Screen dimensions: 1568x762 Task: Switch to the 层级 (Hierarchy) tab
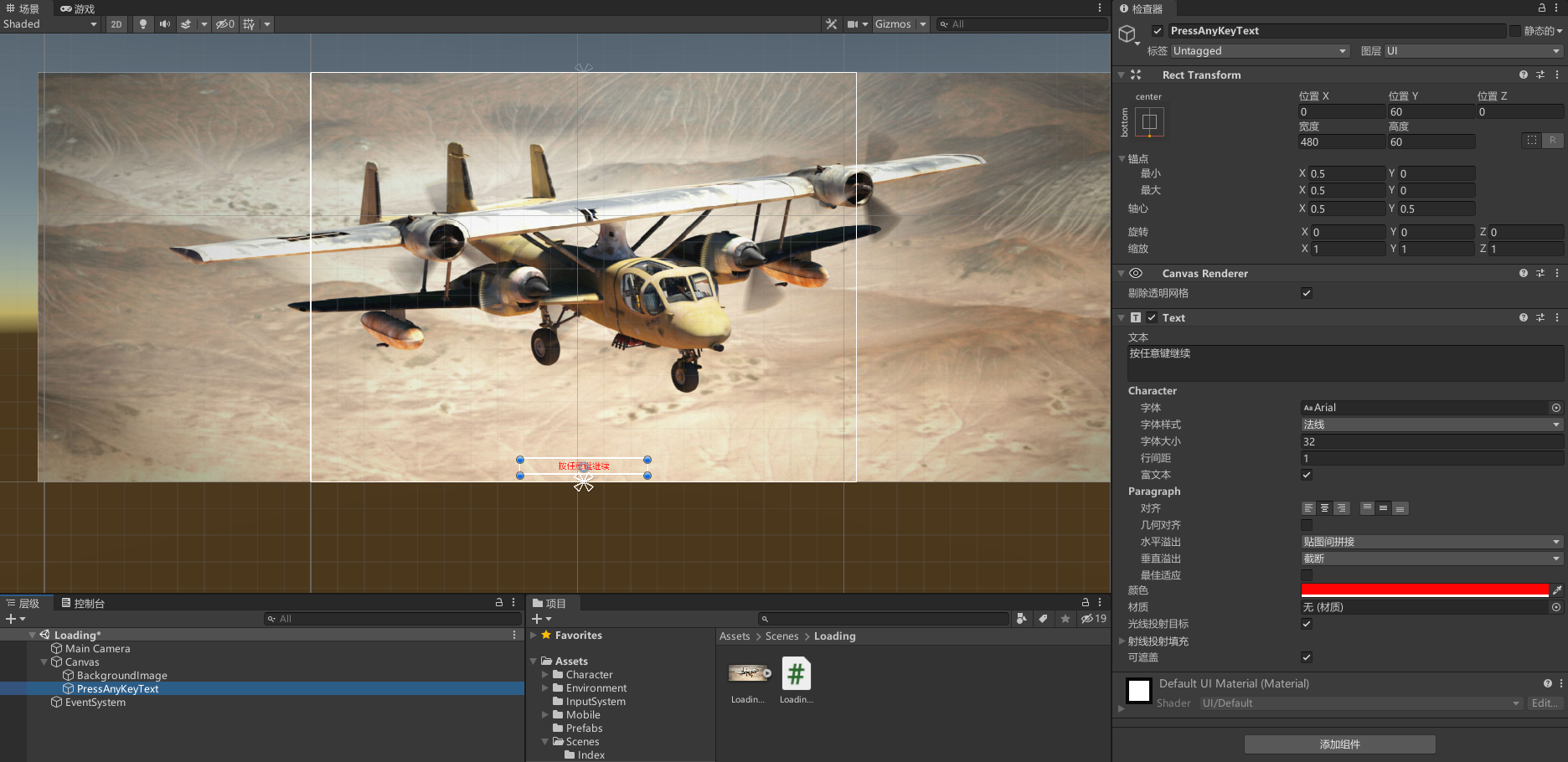(x=23, y=603)
